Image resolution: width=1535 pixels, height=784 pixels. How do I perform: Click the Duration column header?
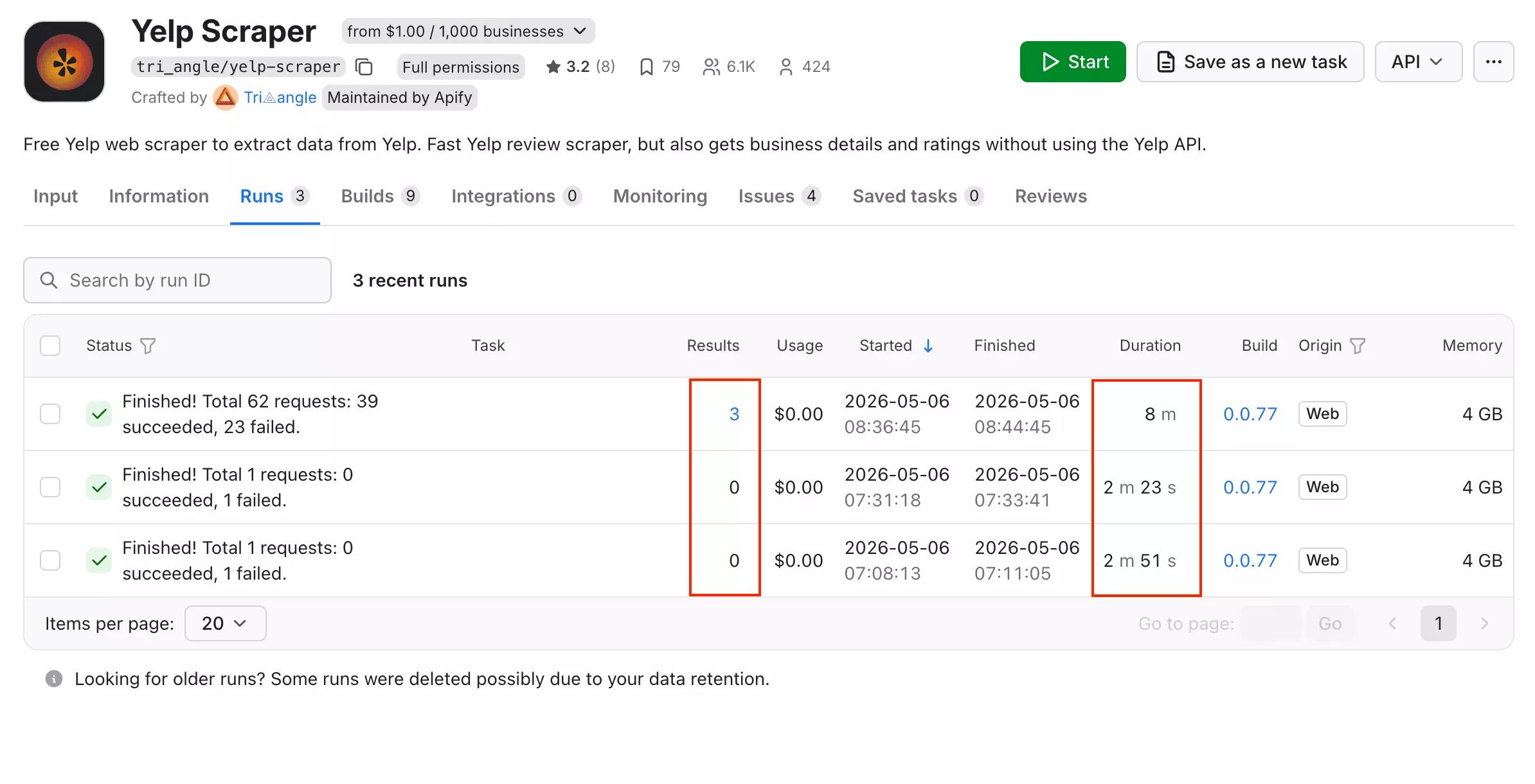pos(1150,346)
